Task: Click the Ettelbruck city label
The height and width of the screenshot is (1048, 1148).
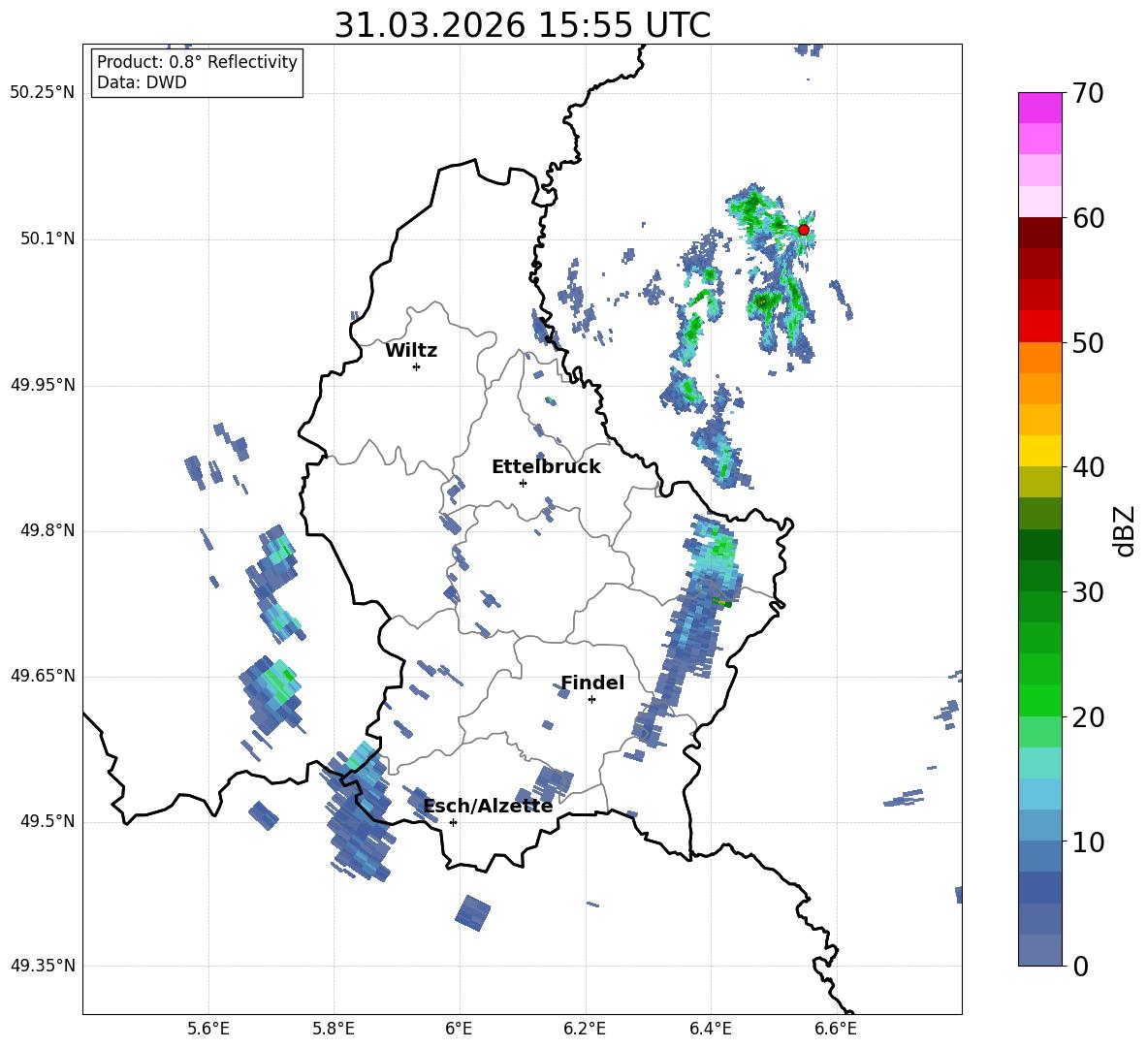Action: [546, 467]
